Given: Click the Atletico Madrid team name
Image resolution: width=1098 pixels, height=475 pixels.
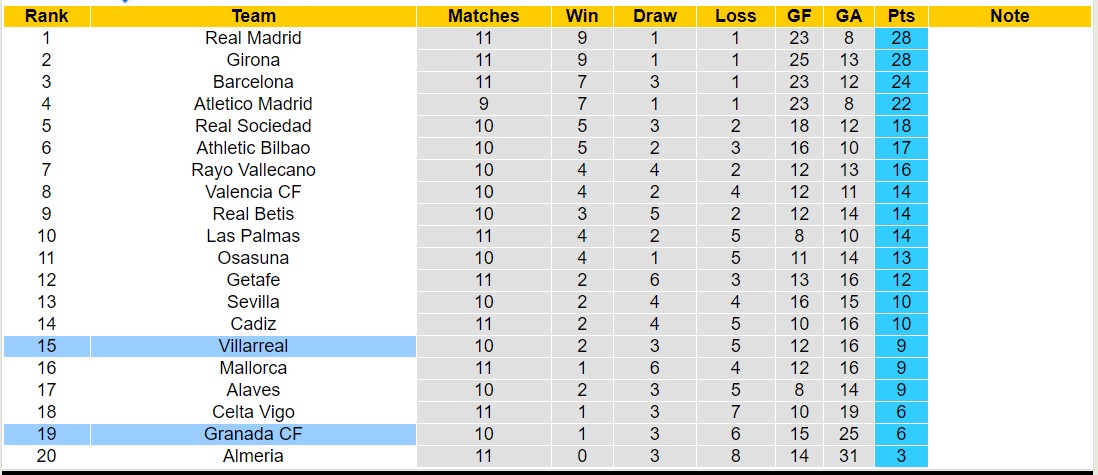Looking at the screenshot, I should click(253, 104).
